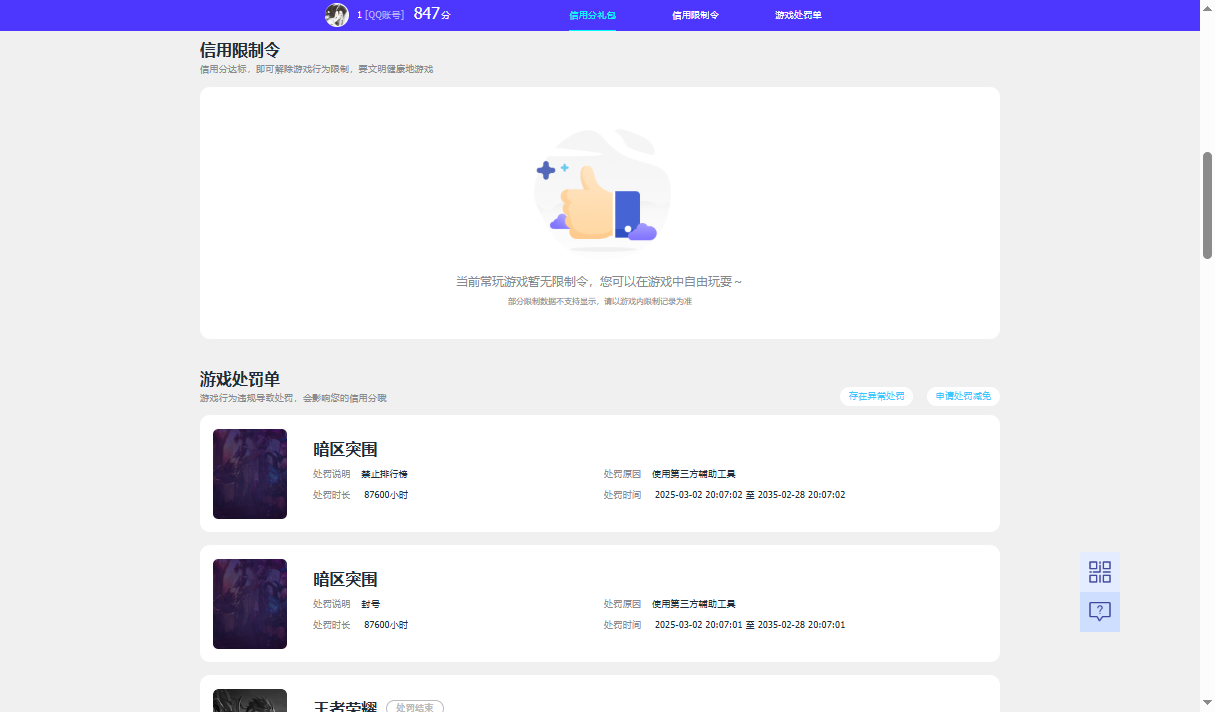Click the 申请处罚减免 button
Viewport: 1215px width, 712px height.
(963, 396)
